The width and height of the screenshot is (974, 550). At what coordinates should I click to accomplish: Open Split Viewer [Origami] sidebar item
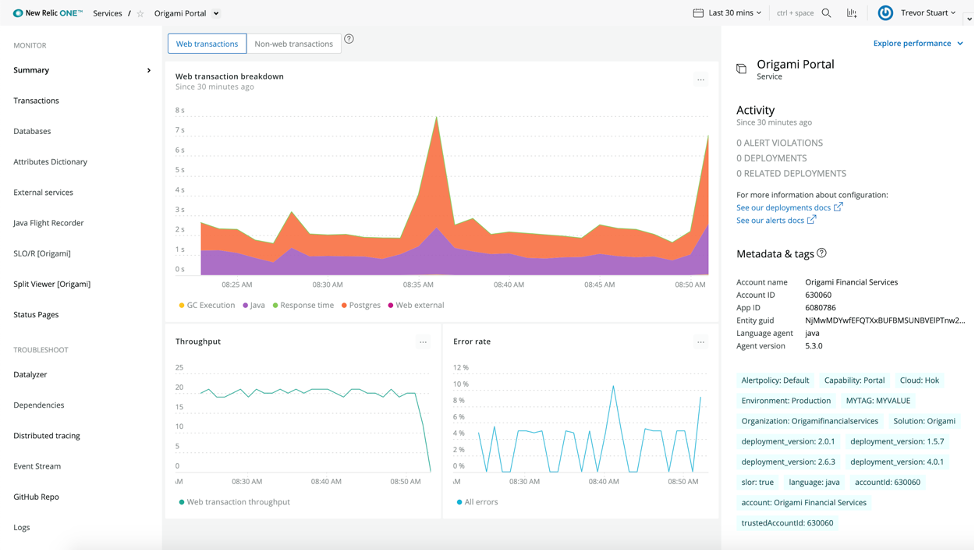[x=52, y=284]
